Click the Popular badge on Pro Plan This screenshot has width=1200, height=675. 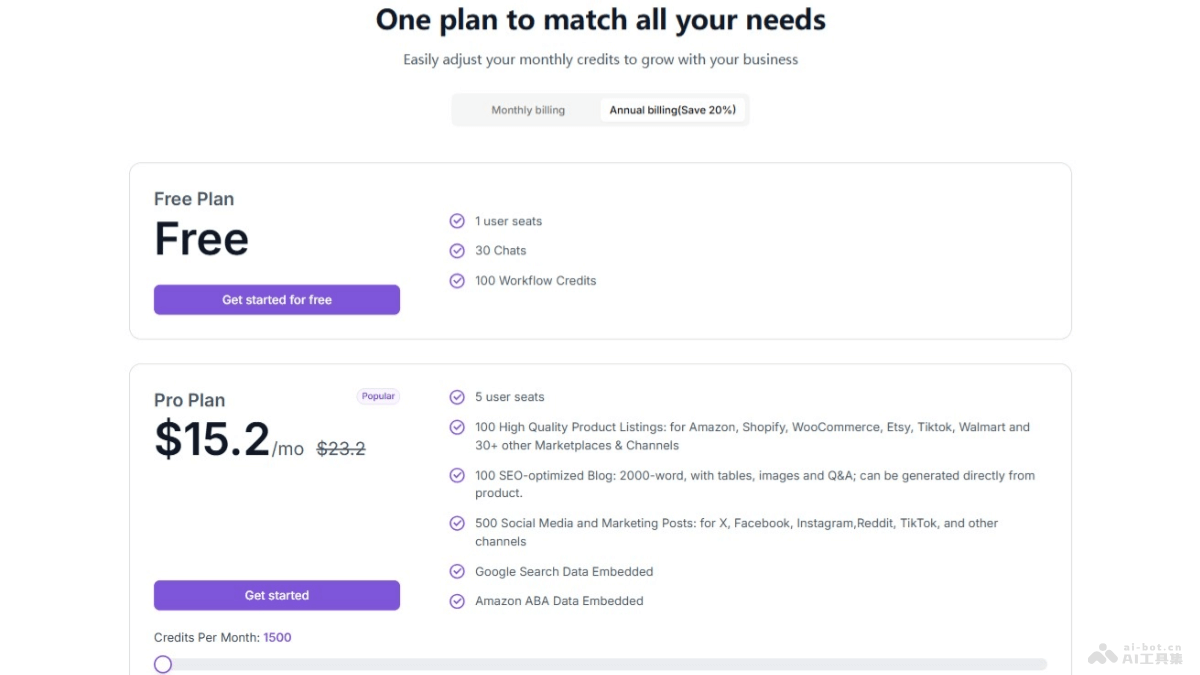[x=378, y=396]
